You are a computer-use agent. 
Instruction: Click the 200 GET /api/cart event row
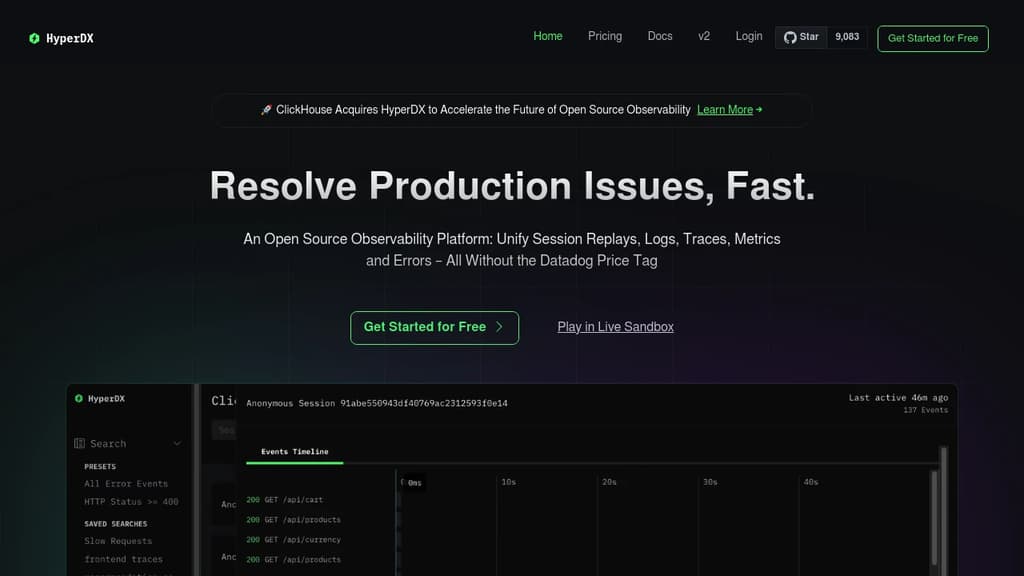[285, 500]
